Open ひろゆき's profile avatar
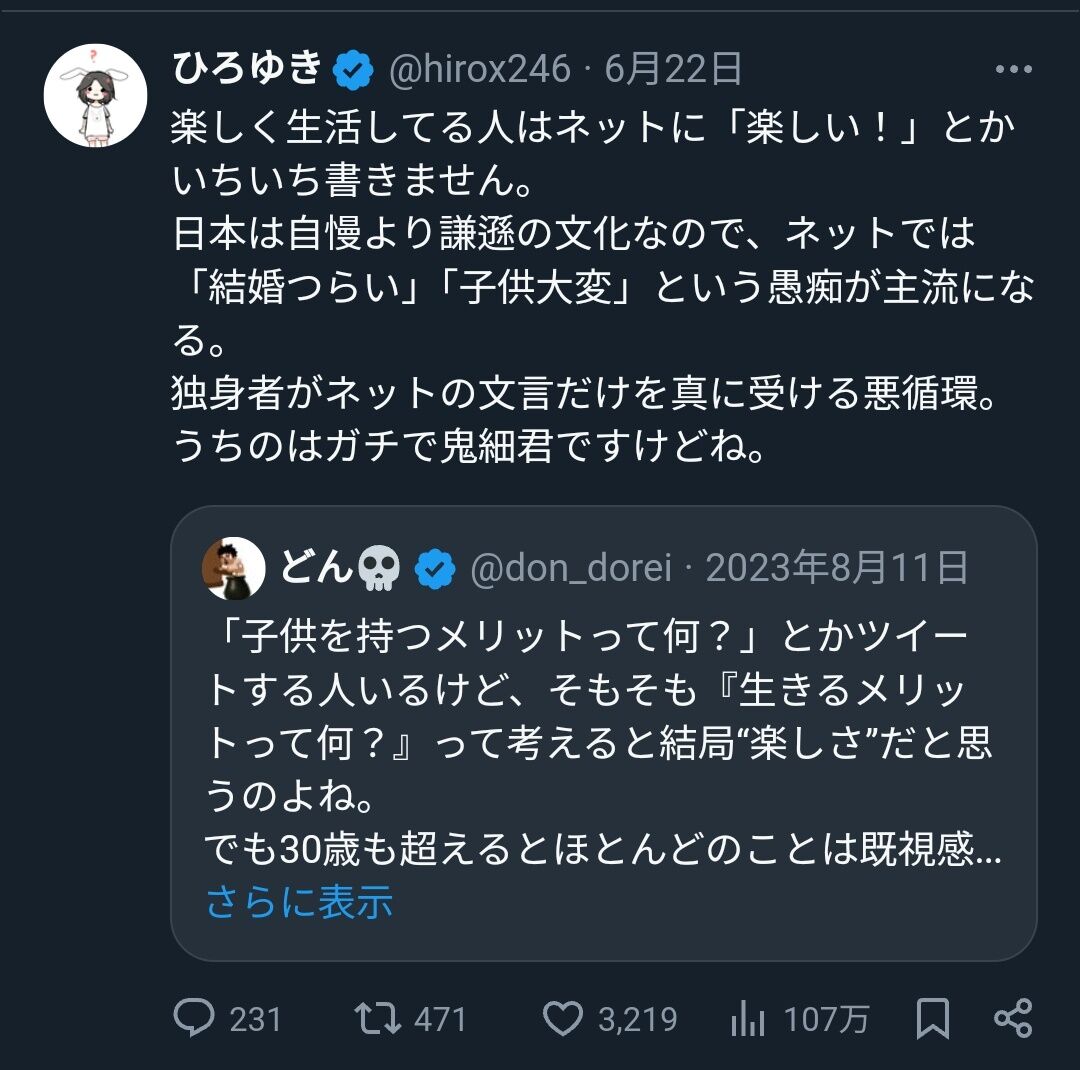 click(95, 96)
